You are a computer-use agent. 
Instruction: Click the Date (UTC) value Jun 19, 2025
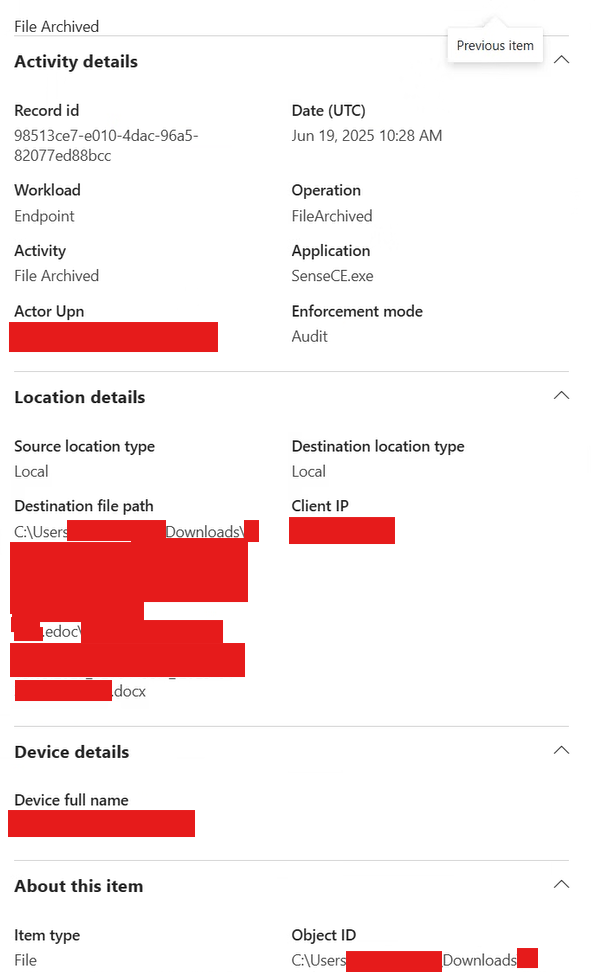coord(367,135)
